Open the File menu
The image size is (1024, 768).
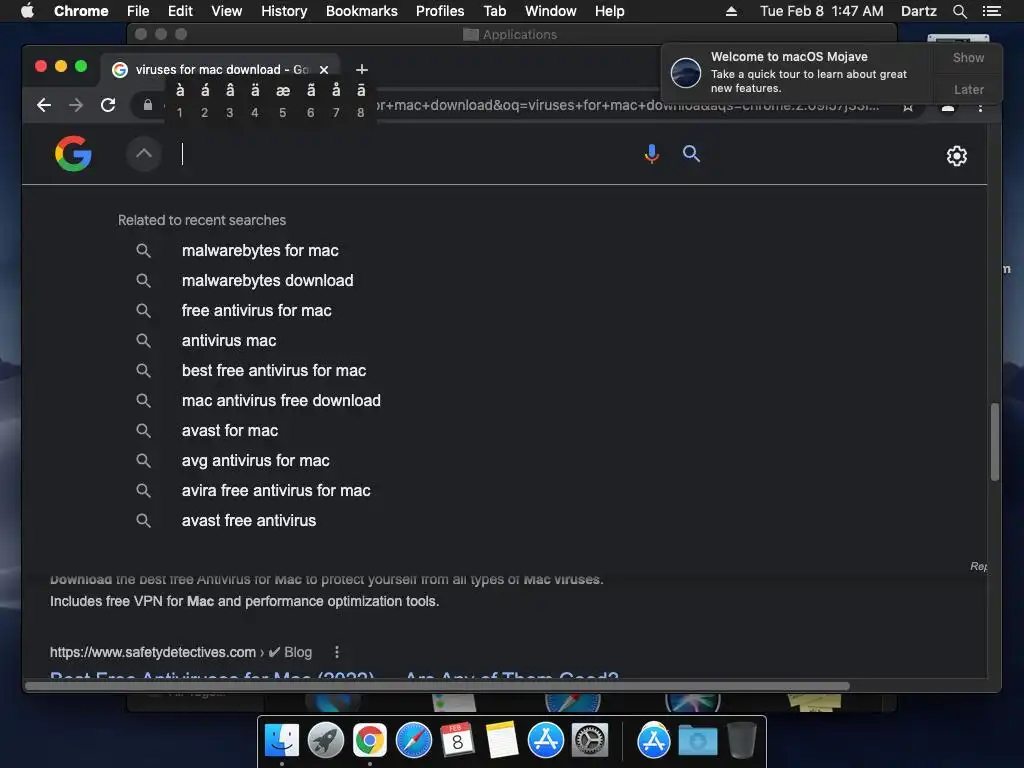138,11
